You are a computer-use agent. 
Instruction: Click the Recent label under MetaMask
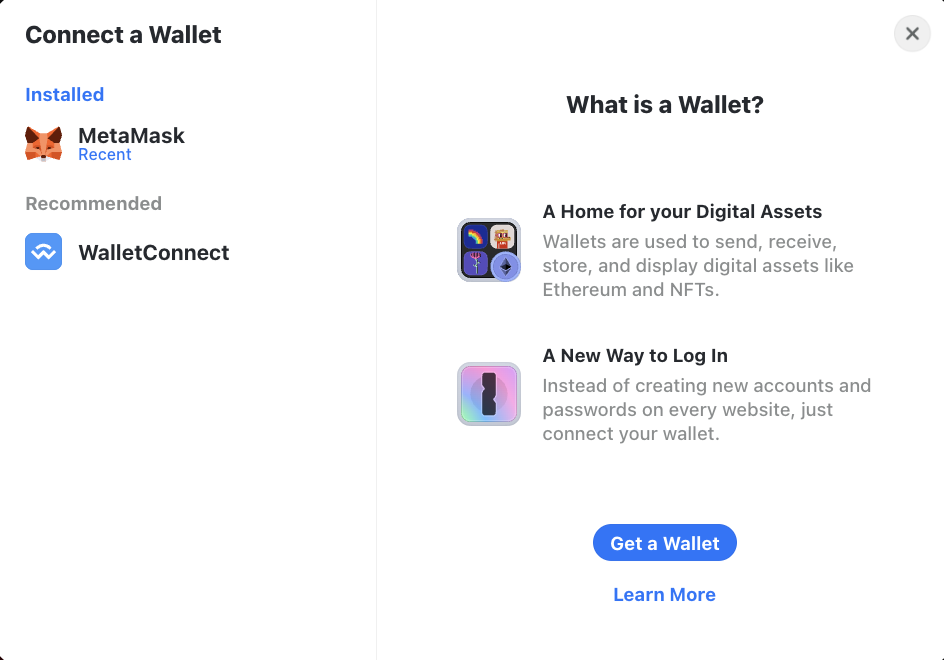[x=105, y=155]
